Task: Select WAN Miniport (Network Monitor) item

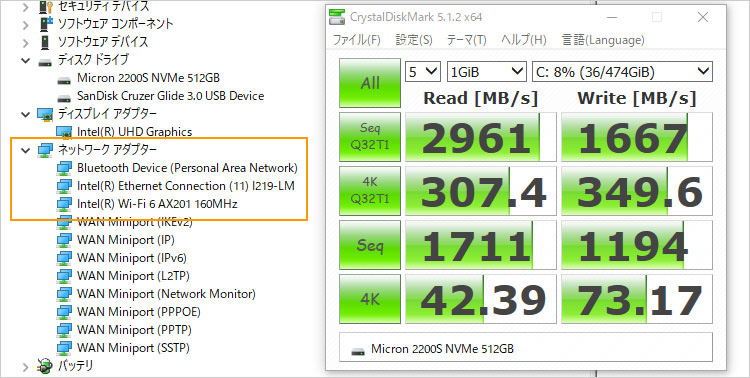Action: click(x=166, y=294)
